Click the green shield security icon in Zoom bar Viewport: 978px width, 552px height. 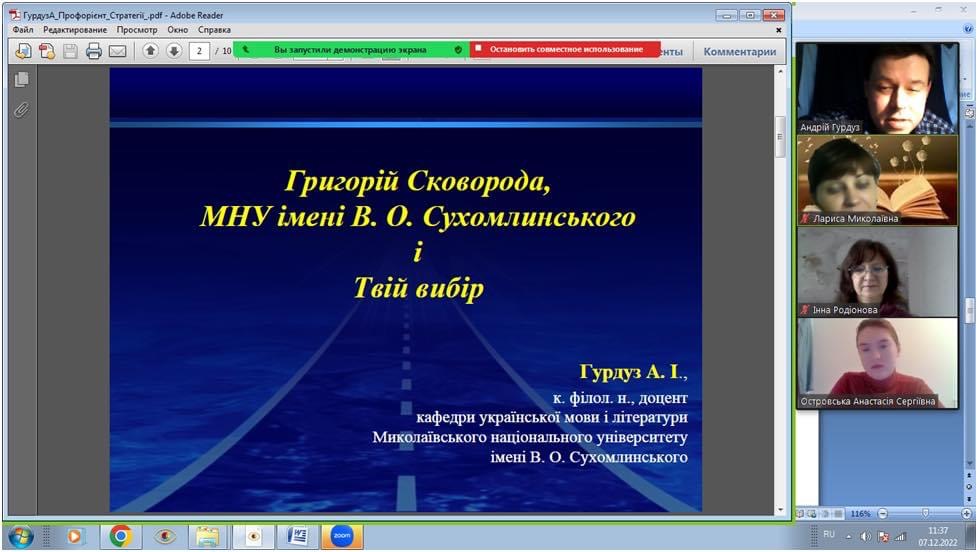point(458,49)
